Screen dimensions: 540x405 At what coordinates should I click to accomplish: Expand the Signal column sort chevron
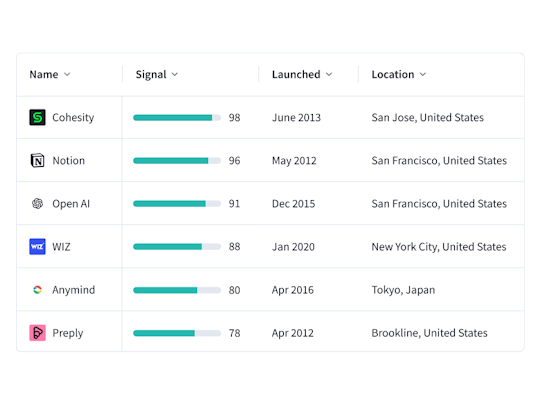(x=175, y=74)
